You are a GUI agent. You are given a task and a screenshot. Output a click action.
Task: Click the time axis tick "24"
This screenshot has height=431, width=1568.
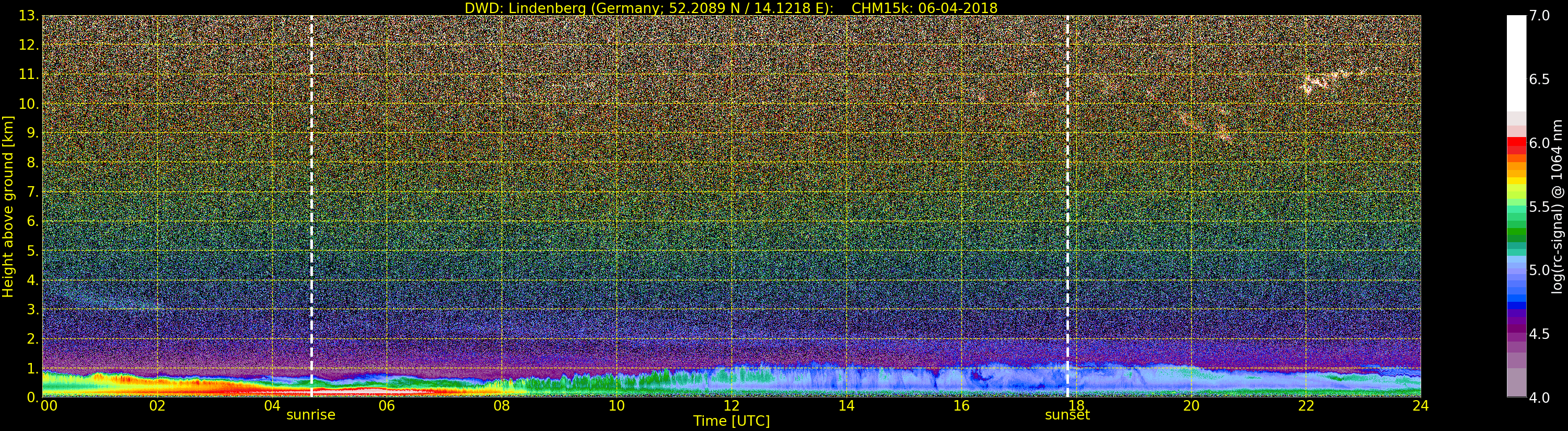[1421, 406]
